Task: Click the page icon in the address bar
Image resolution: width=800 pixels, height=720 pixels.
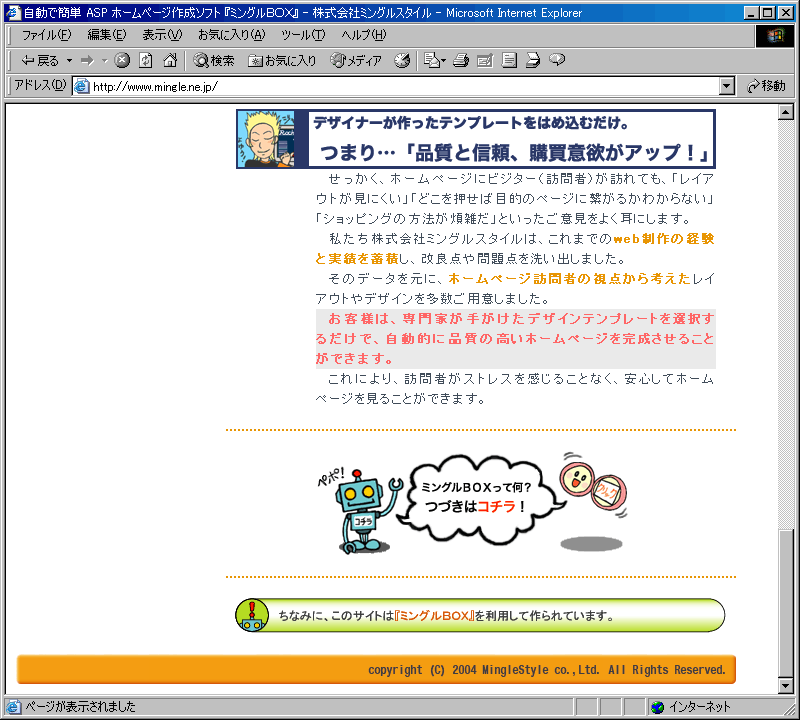Action: point(81,86)
